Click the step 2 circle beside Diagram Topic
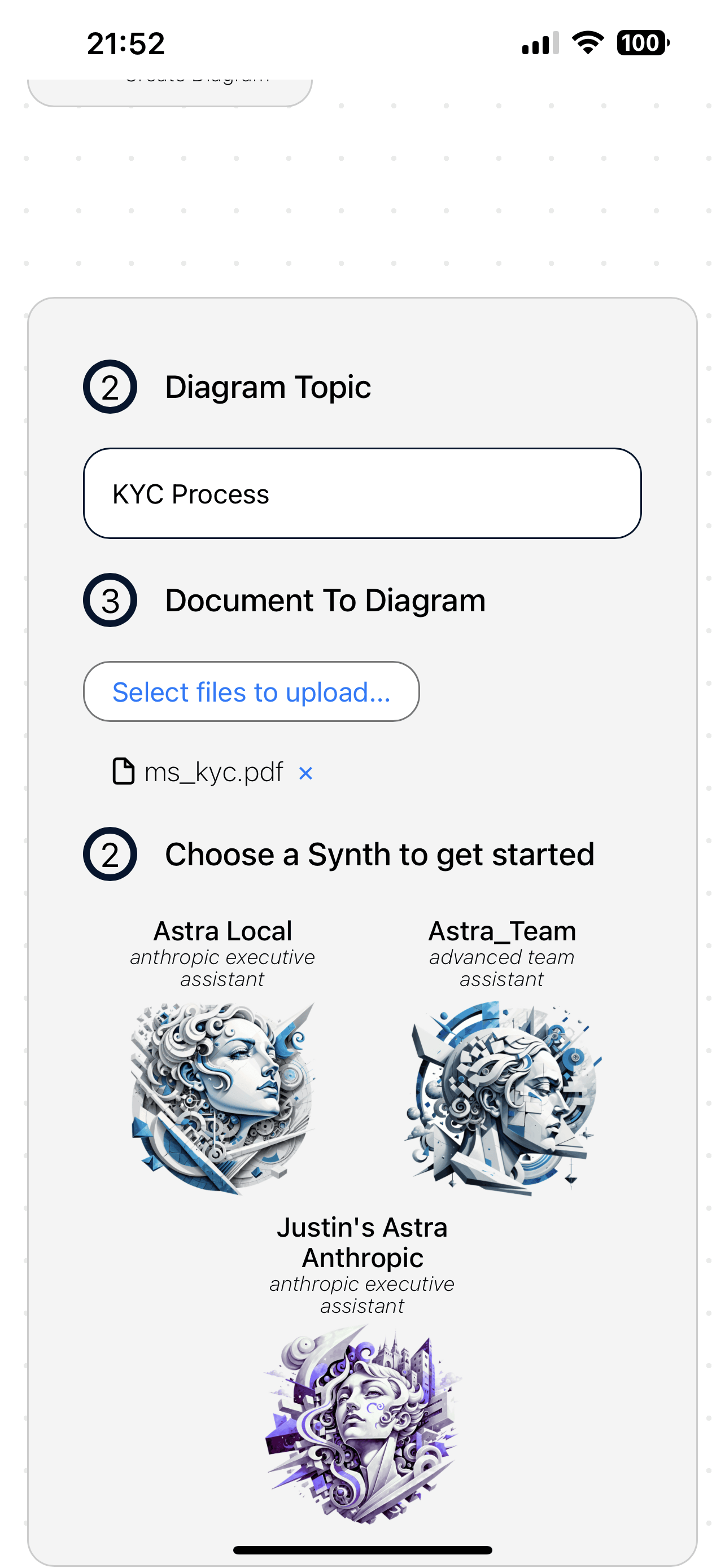 [x=110, y=387]
